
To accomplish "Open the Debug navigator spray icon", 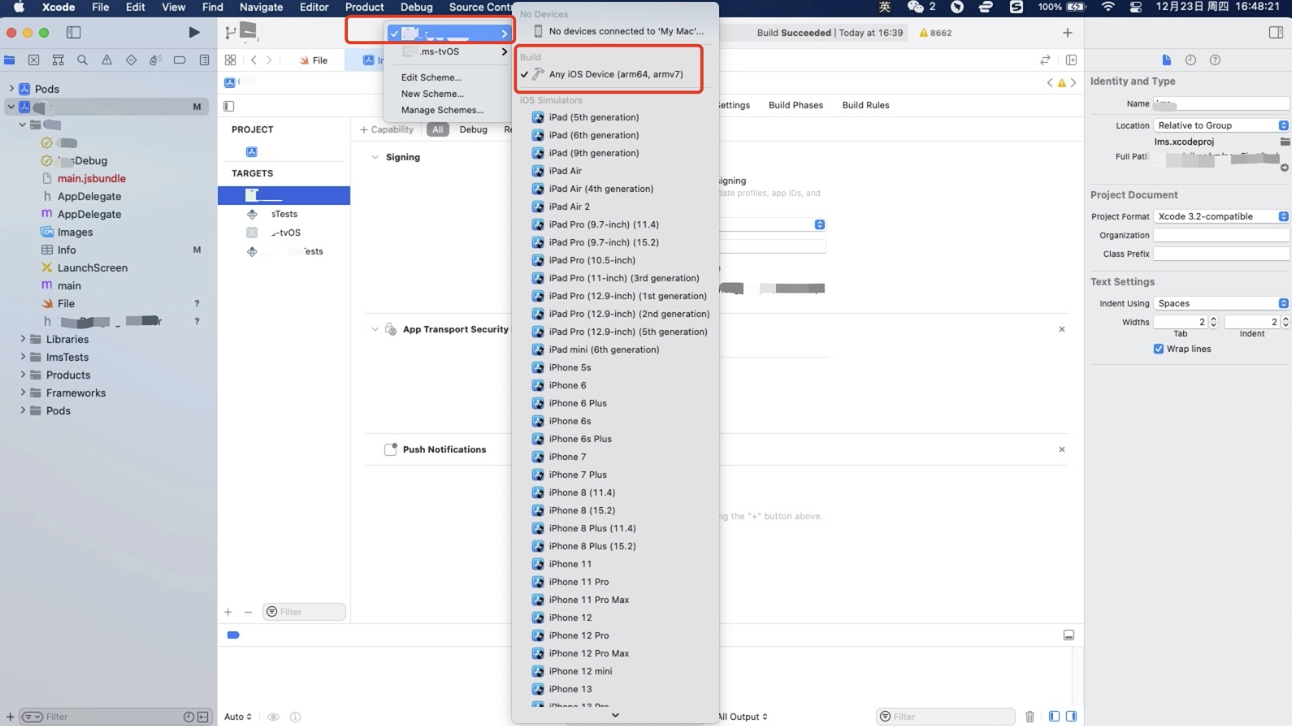I will pos(155,60).
